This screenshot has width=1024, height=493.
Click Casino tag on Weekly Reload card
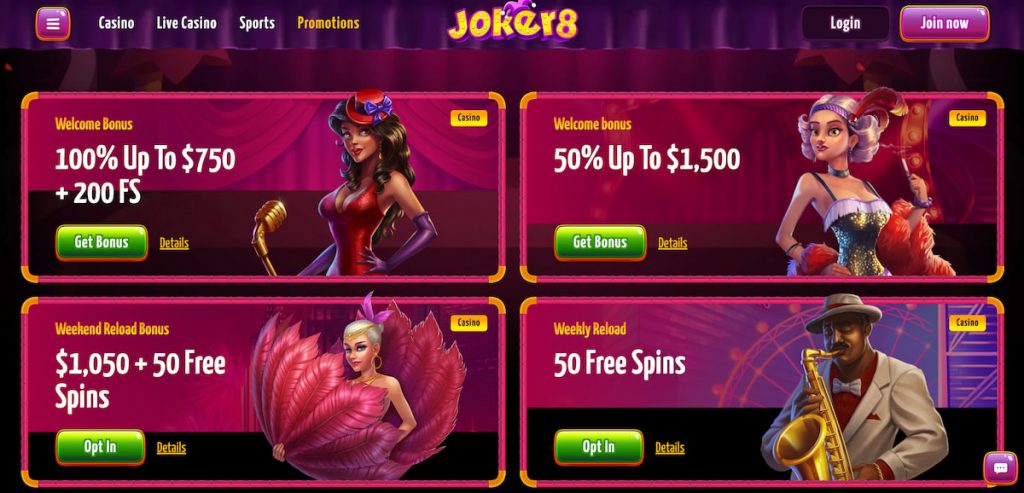(x=967, y=323)
